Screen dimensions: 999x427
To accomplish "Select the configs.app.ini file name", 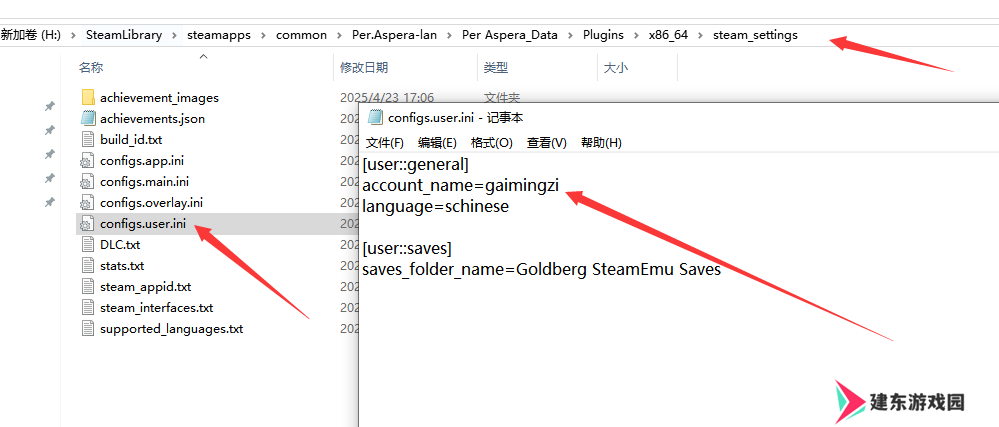I will [142, 161].
